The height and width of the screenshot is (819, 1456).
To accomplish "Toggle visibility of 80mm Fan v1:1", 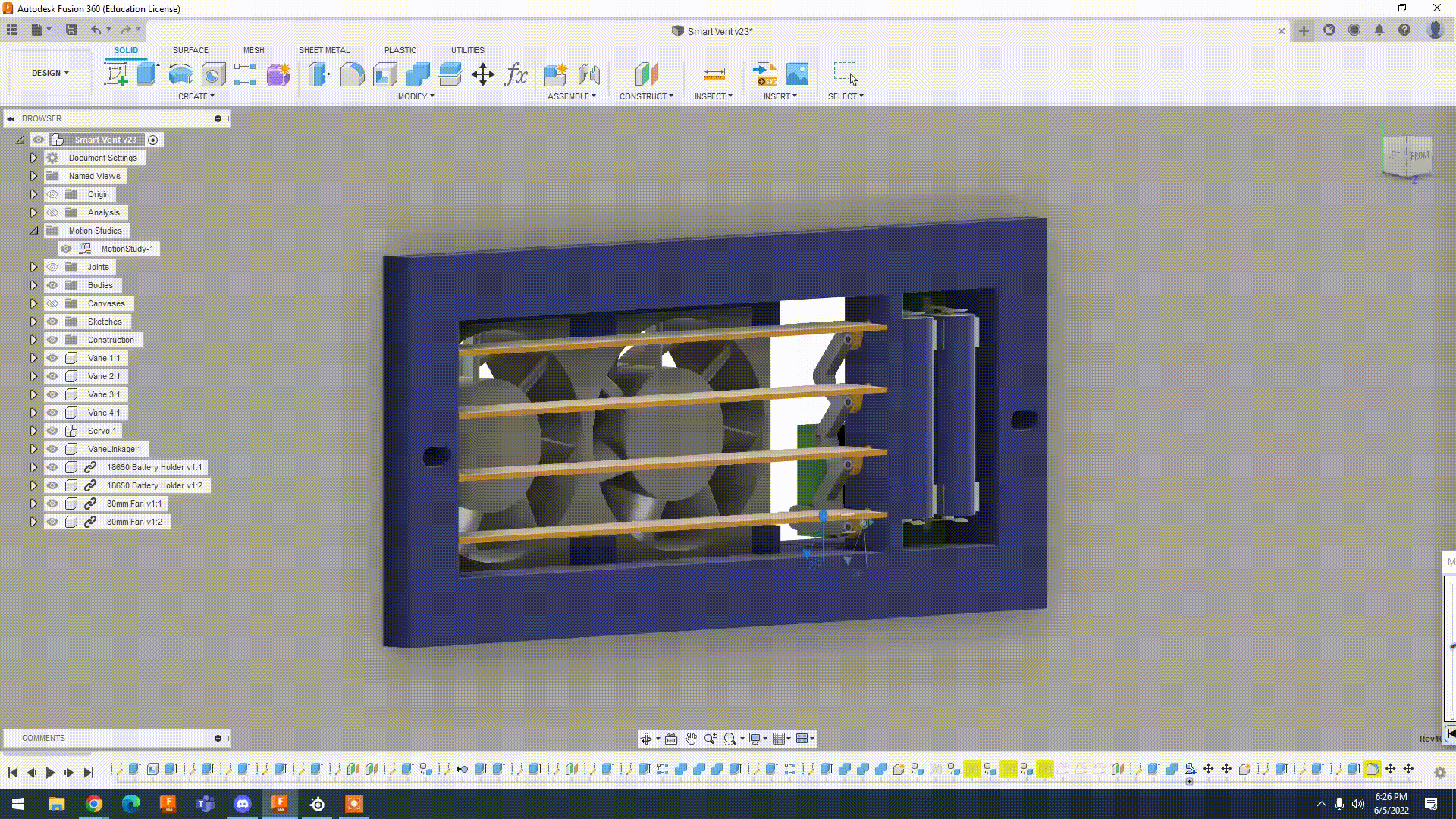I will coord(52,503).
